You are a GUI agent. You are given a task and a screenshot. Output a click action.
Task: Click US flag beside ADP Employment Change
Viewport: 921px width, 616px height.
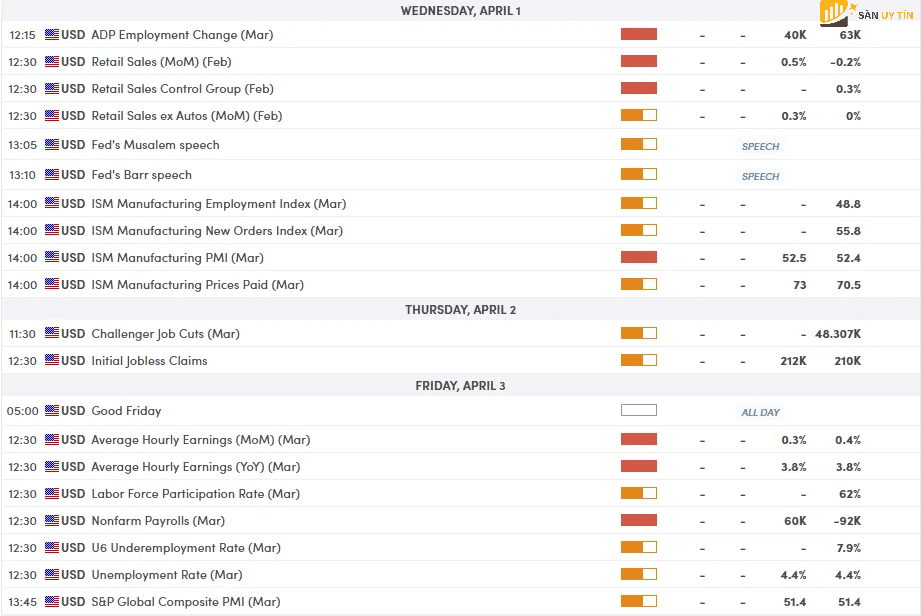click(x=52, y=35)
